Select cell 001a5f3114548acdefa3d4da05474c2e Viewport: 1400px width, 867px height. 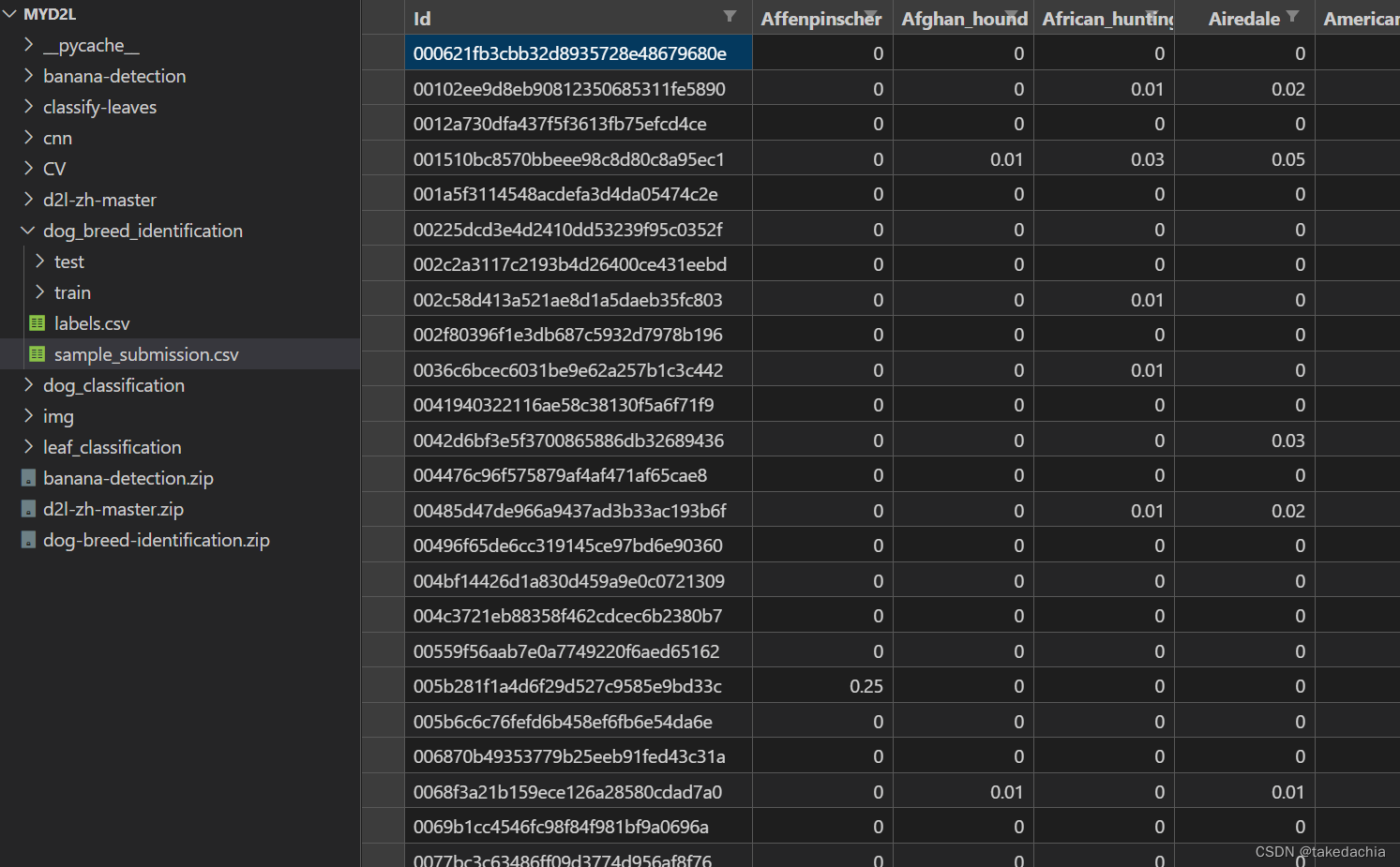point(579,194)
